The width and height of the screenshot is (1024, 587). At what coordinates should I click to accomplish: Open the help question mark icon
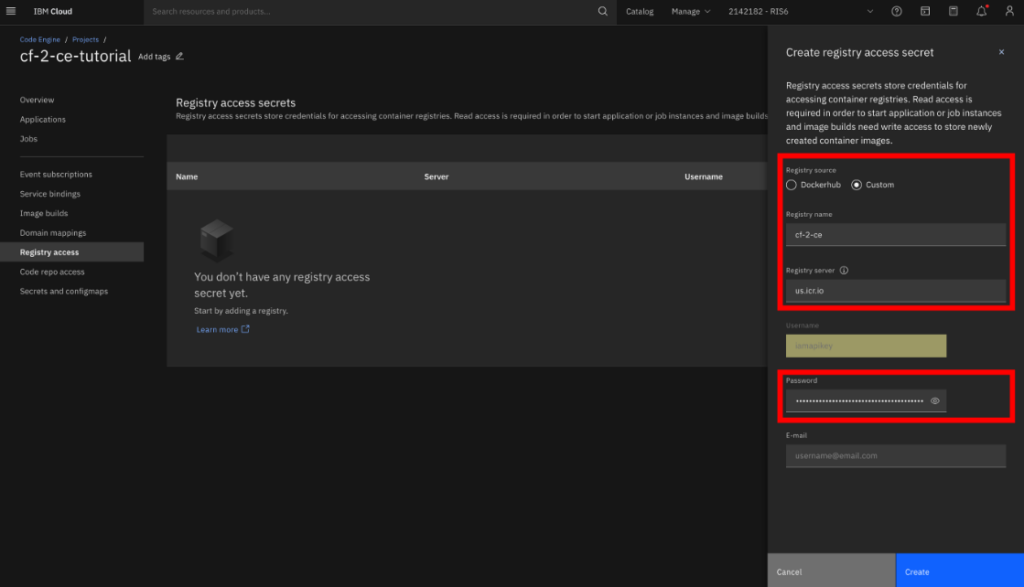pos(897,11)
